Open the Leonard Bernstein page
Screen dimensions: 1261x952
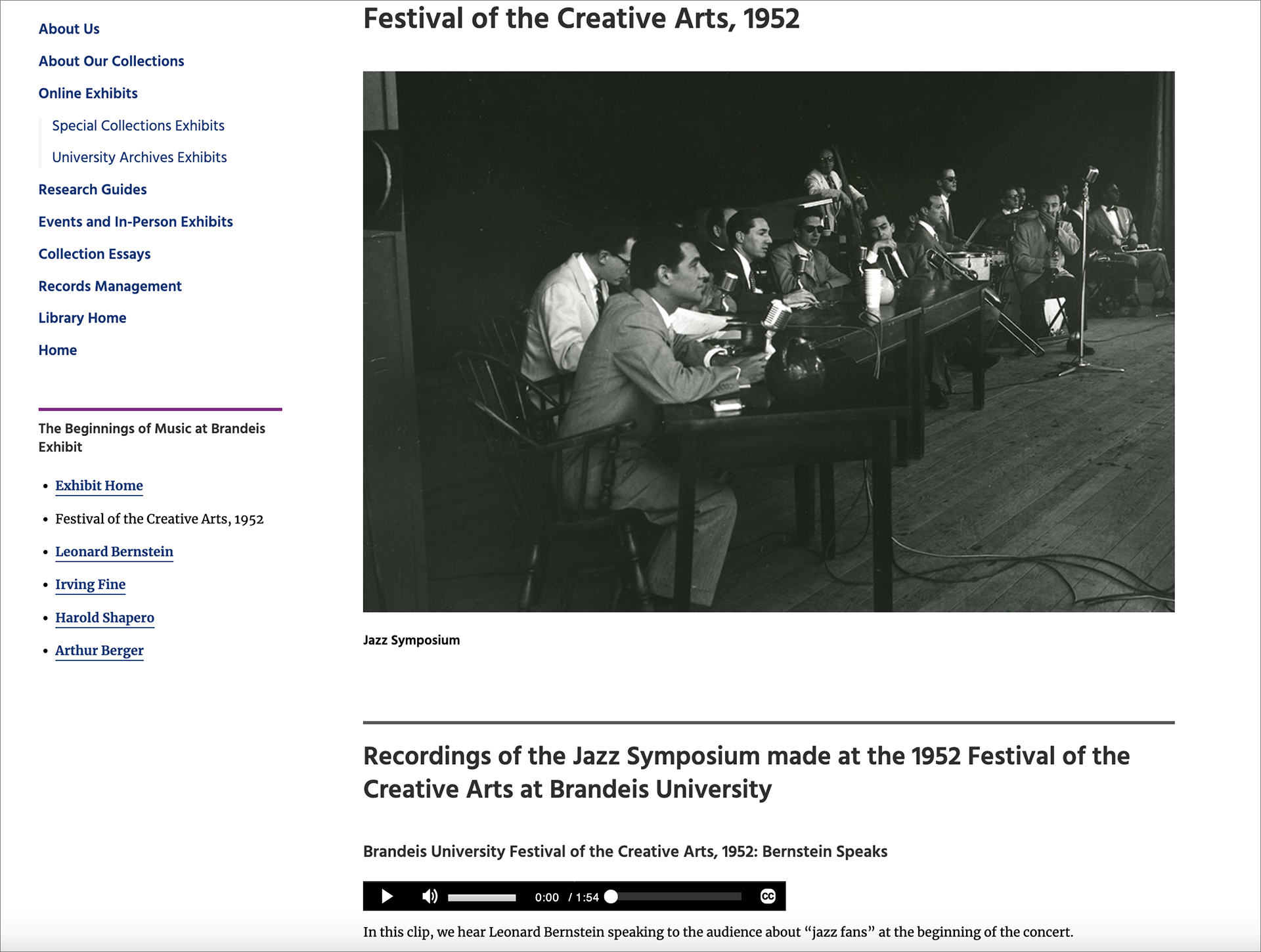114,552
